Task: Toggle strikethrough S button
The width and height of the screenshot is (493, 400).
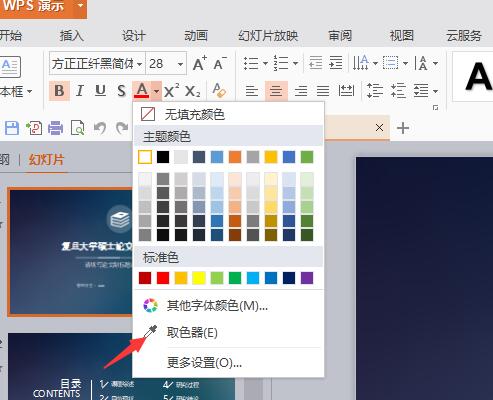Action: pos(121,91)
